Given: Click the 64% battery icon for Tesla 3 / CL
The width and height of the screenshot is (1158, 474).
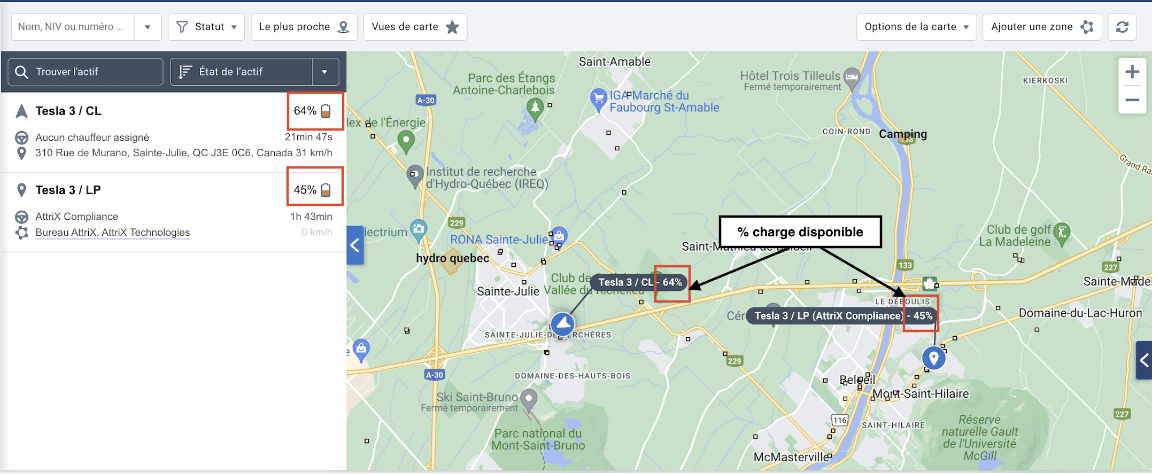Looking at the screenshot, I should click(326, 111).
